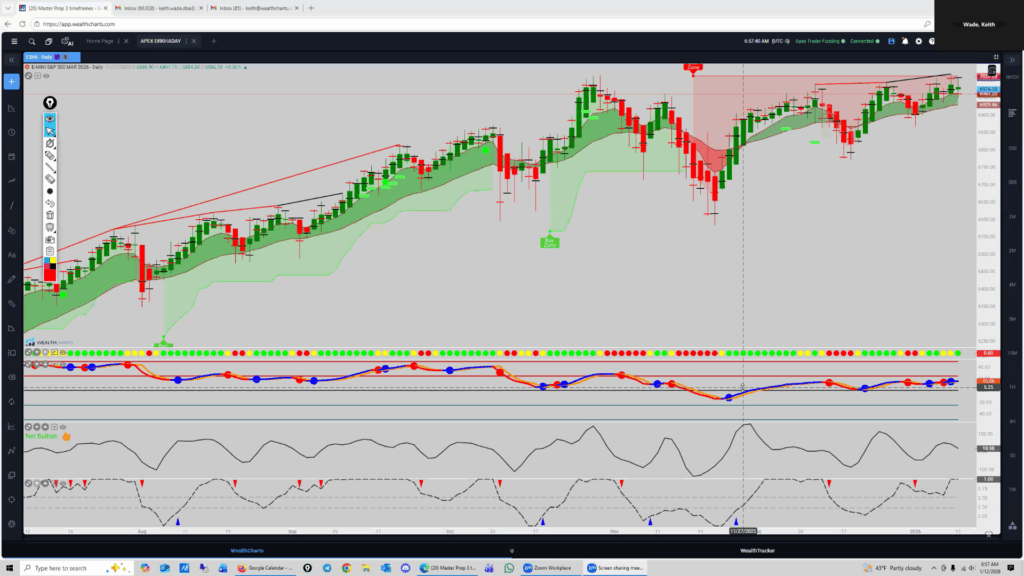
Task: Click the blue plus add button on sidebar
Action: coord(12,81)
